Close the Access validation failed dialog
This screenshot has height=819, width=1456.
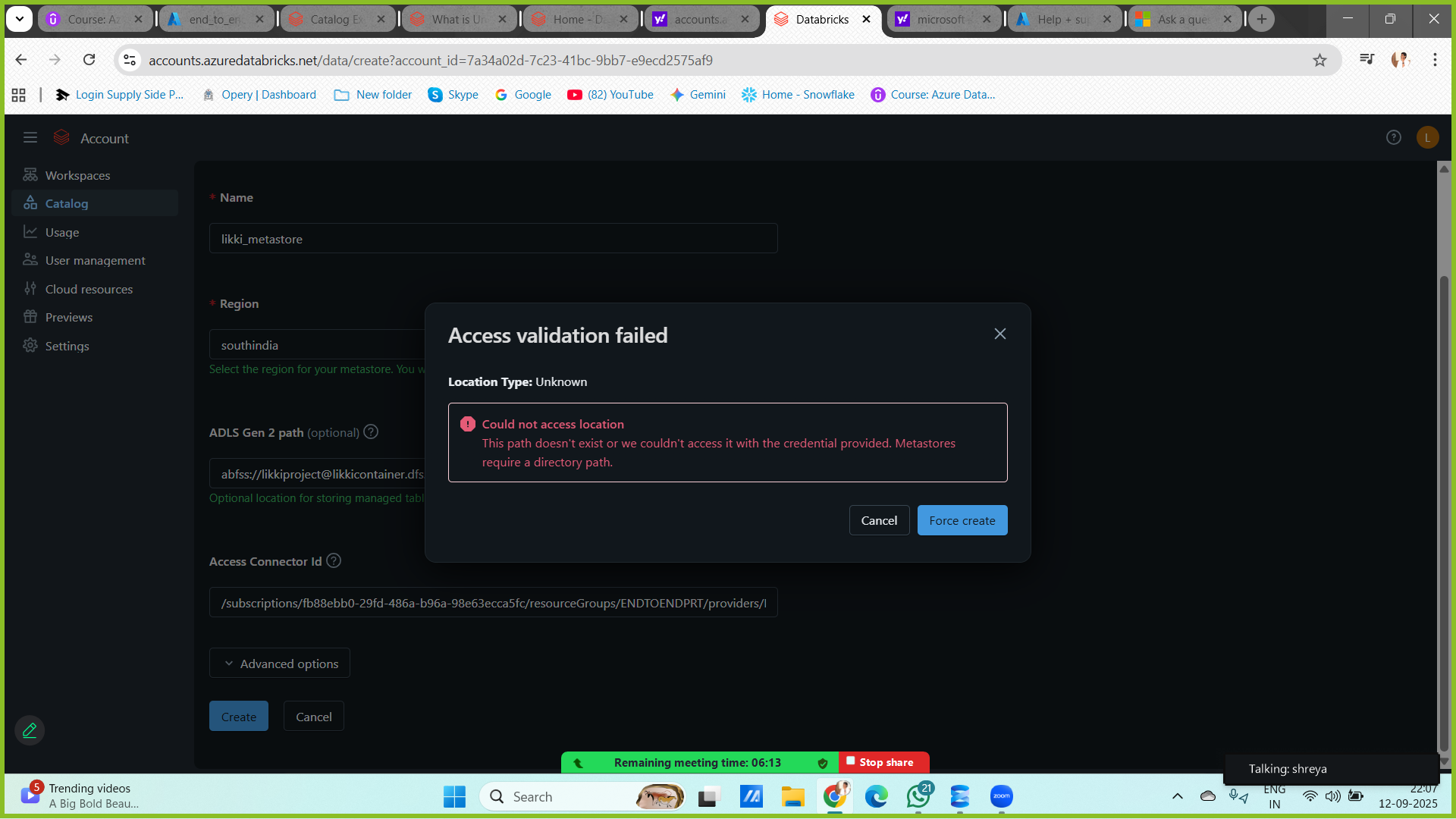(x=1000, y=334)
